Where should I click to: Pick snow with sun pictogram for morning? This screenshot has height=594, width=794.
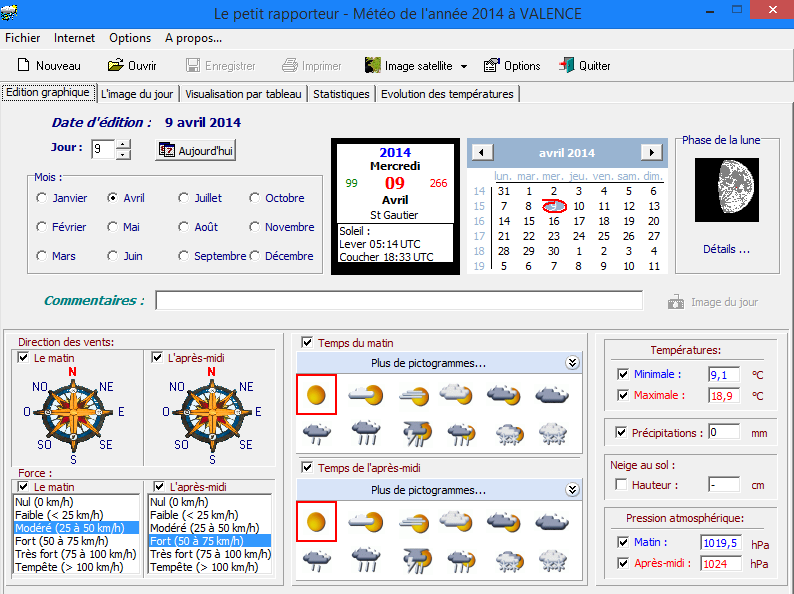coord(509,434)
